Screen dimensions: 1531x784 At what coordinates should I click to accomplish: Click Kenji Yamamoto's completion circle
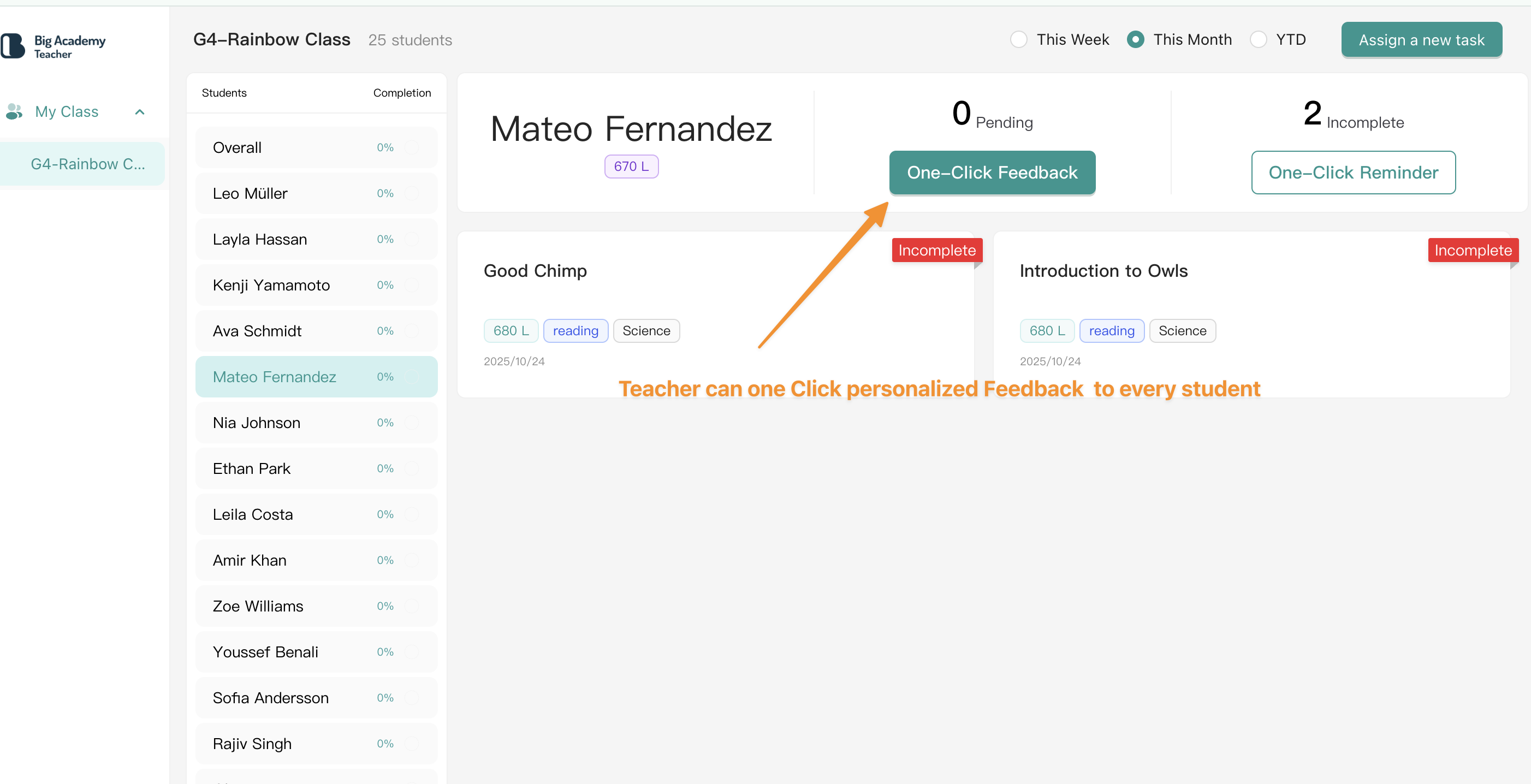[x=411, y=286]
